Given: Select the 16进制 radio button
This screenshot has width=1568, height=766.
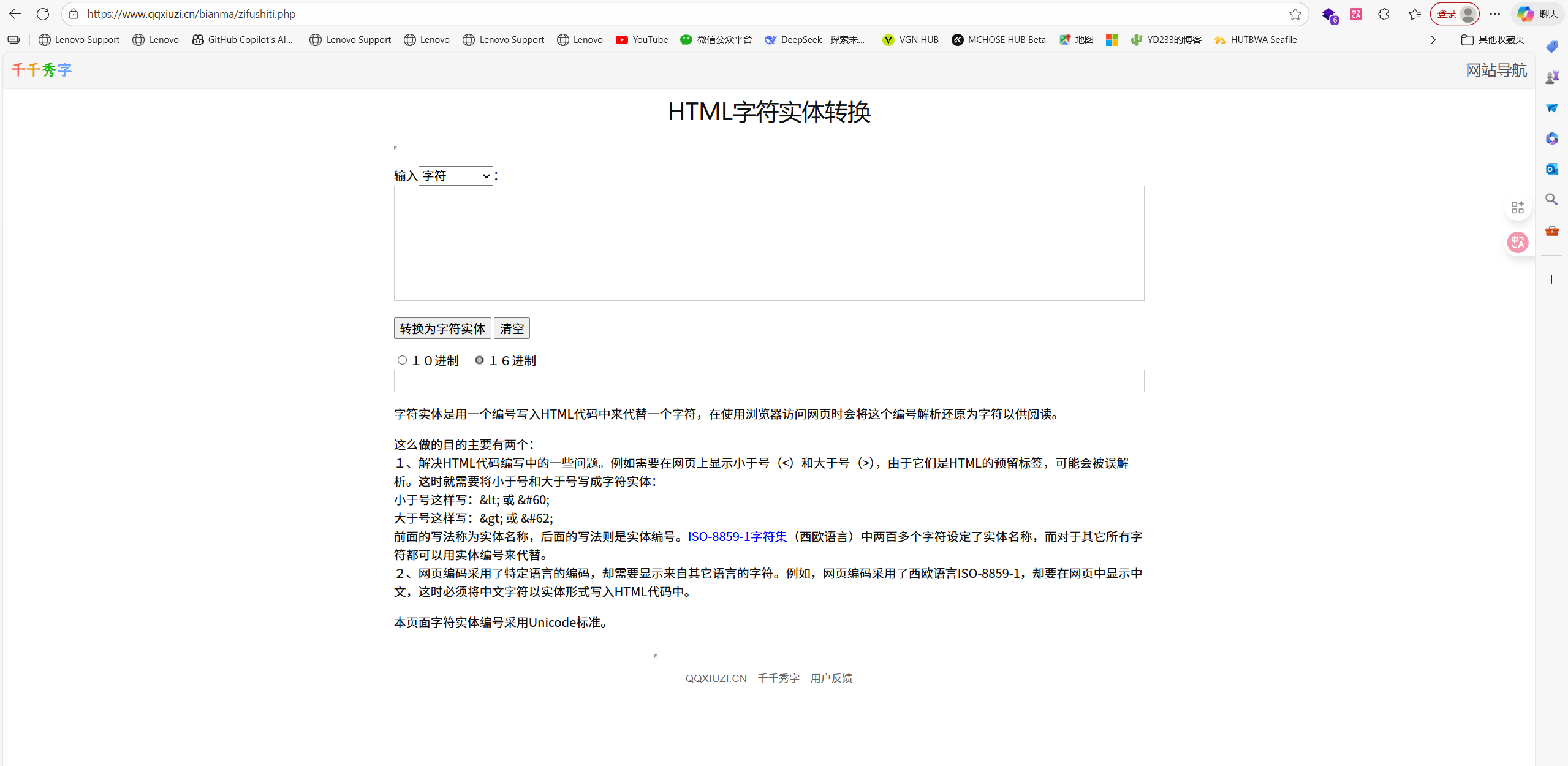Looking at the screenshot, I should tap(479, 360).
